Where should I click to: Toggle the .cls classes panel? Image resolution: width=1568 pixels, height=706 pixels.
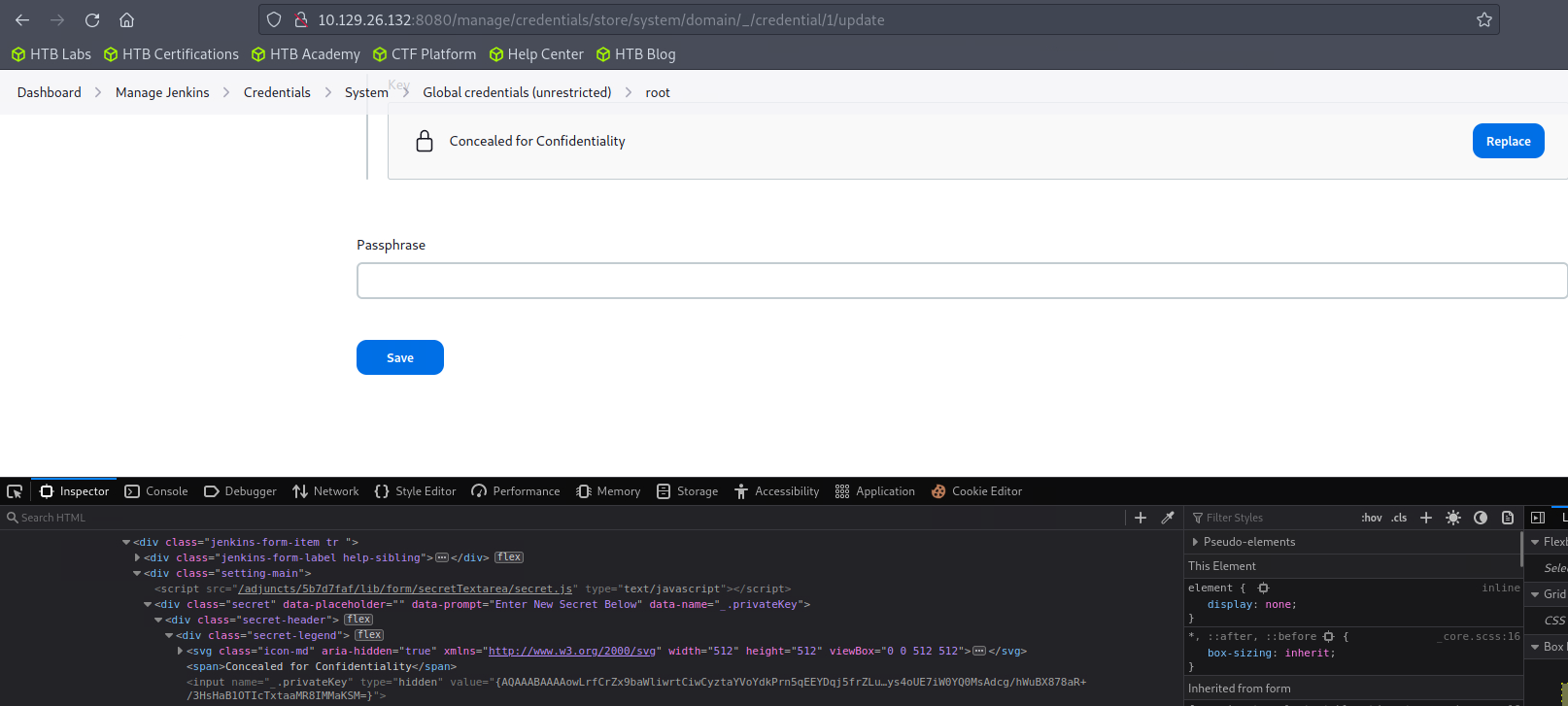[1399, 518]
